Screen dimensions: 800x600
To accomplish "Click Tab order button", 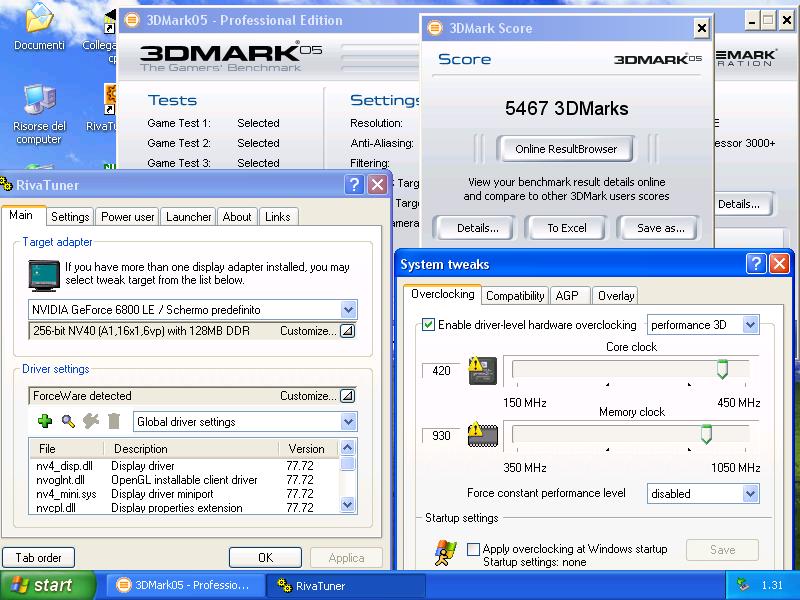I will (x=38, y=558).
